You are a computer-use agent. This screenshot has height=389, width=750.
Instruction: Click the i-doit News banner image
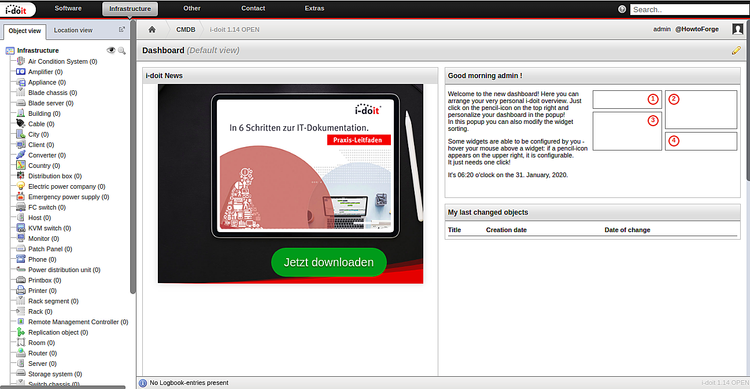[290, 184]
